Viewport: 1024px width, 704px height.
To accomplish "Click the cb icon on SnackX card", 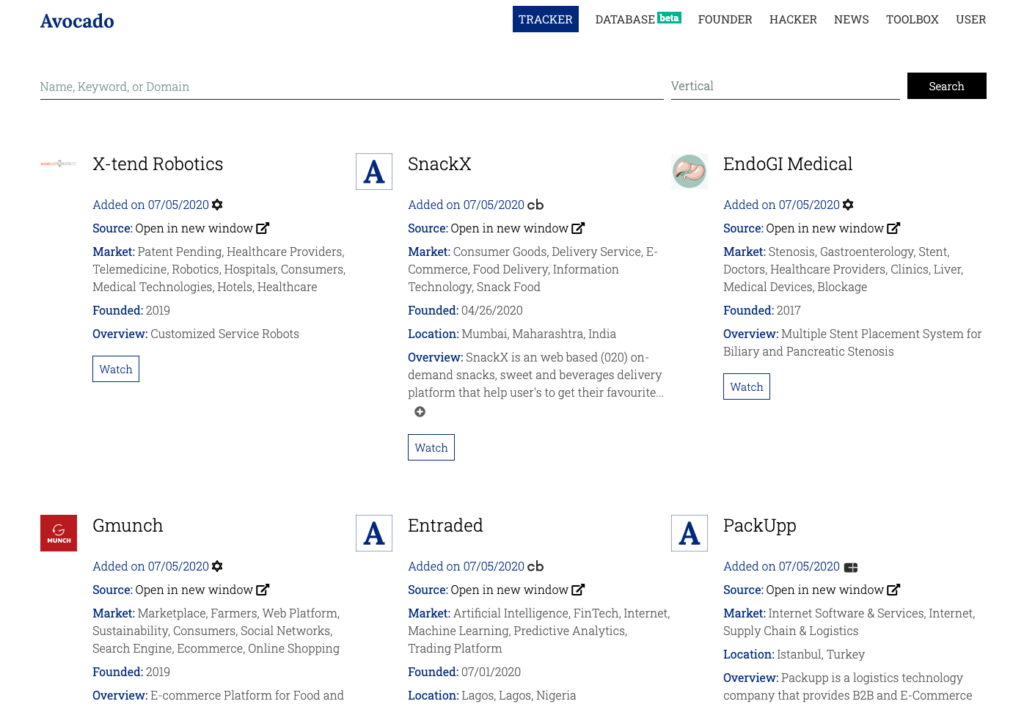I will click(x=536, y=205).
